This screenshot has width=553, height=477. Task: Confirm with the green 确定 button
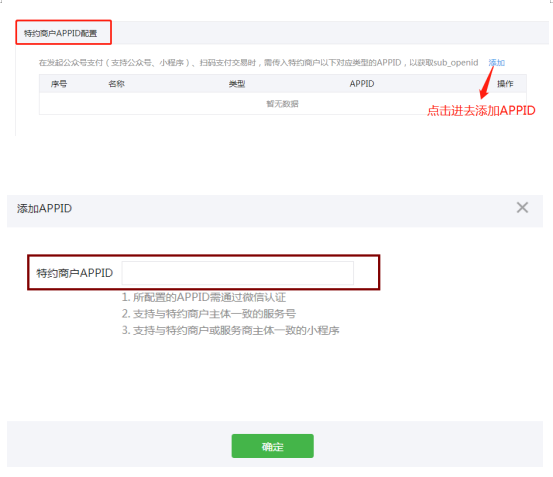coord(272,446)
